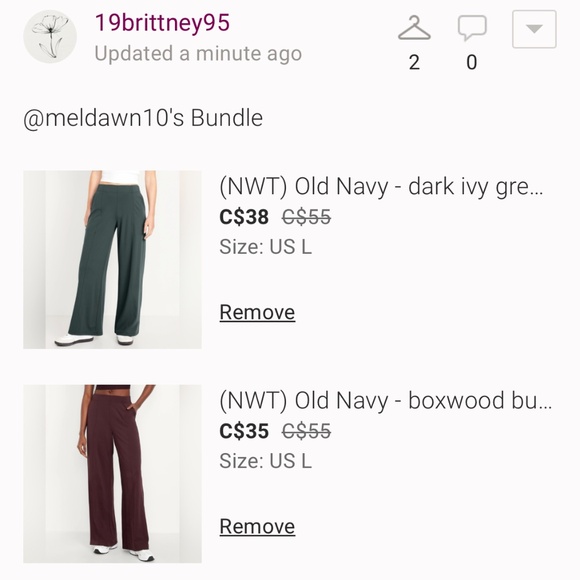Tap the C$38 price

(244, 217)
